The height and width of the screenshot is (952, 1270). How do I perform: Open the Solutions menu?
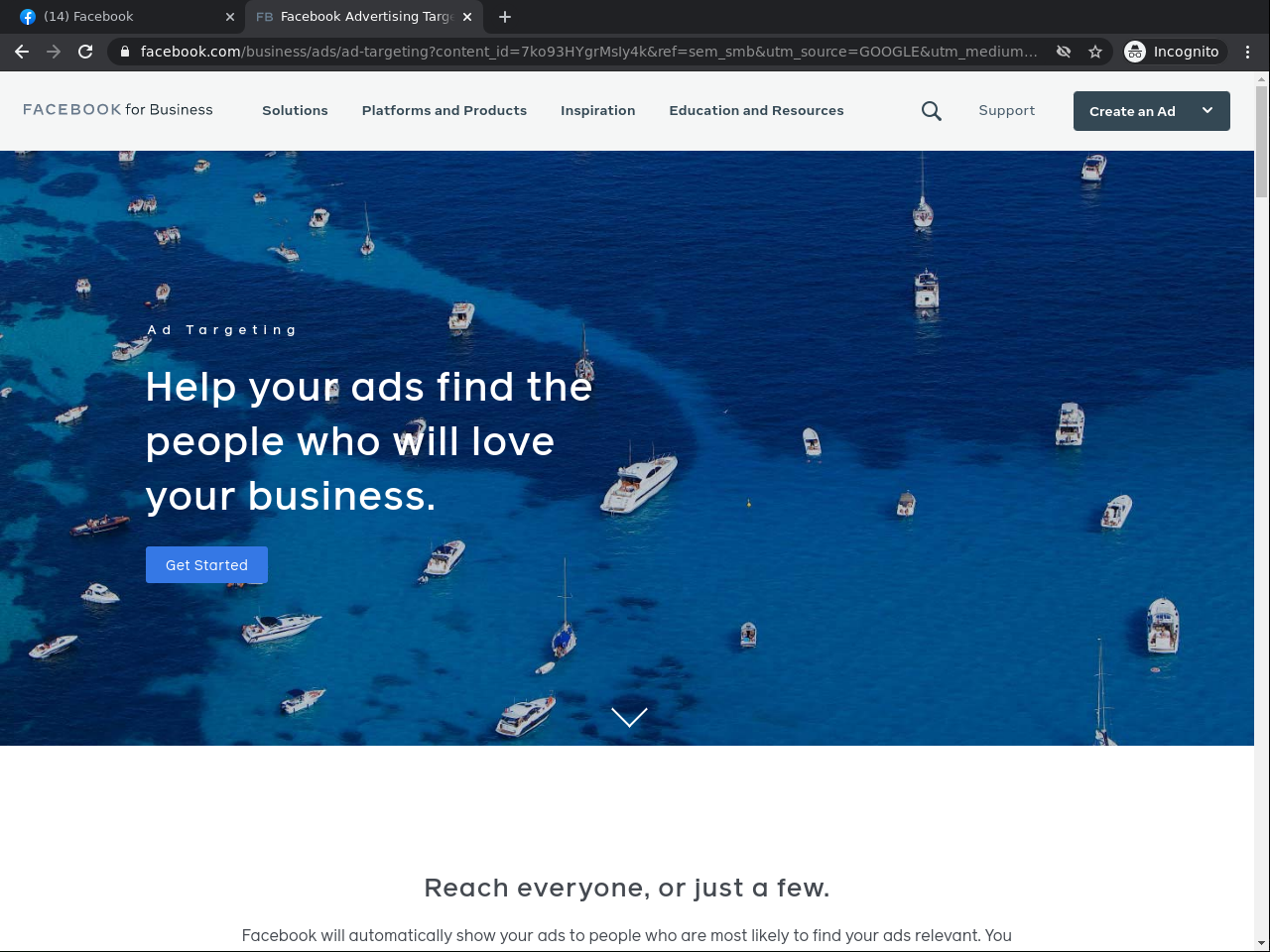point(295,111)
